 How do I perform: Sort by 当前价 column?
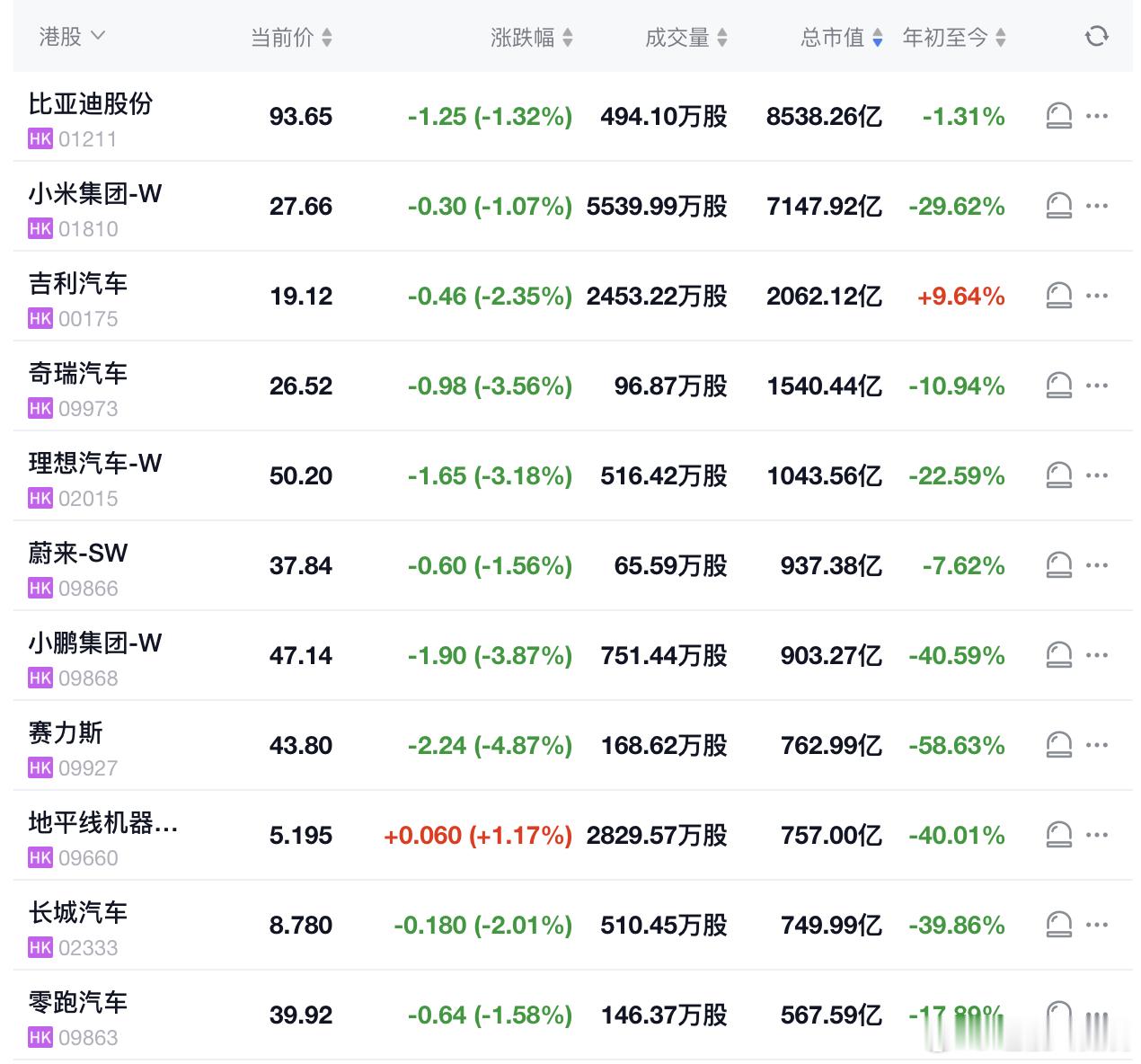[291, 37]
